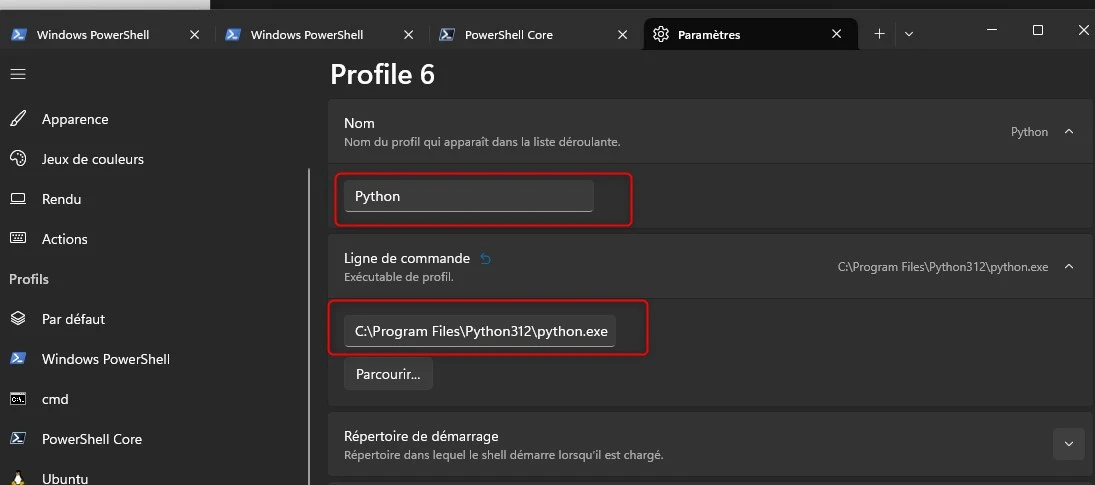Click the Exécutable de profil description
The image size is (1095, 485).
tap(399, 277)
